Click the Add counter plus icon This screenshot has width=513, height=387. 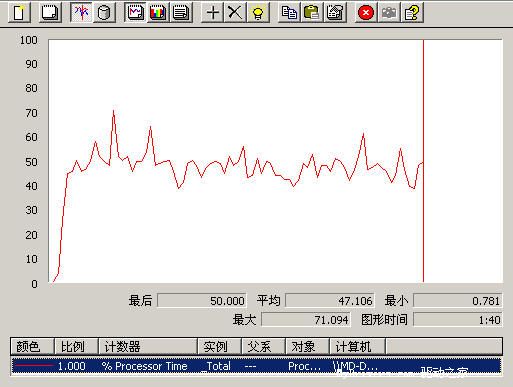tap(213, 13)
